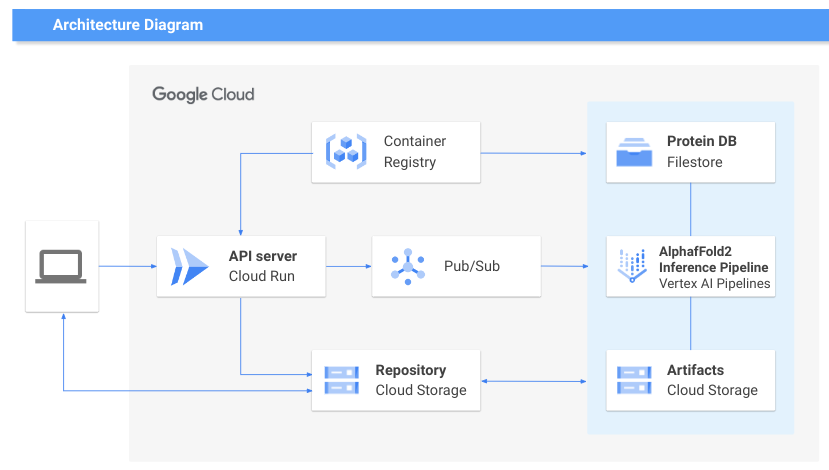Select the Filestore icon beside Protein DB
Viewport: 829px width, 470px height.
point(635,152)
